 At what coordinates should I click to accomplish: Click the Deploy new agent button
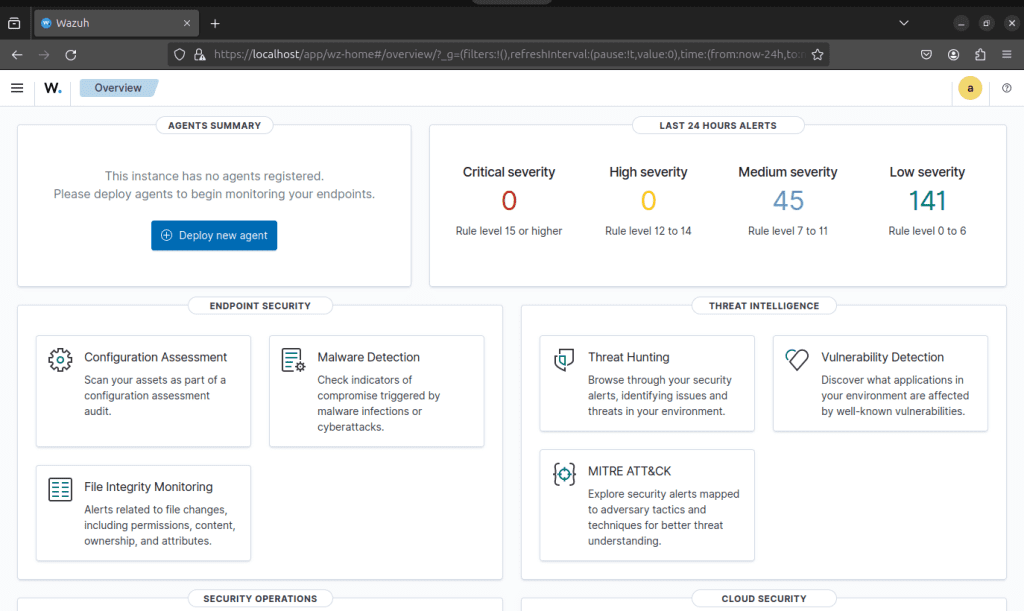pos(214,236)
